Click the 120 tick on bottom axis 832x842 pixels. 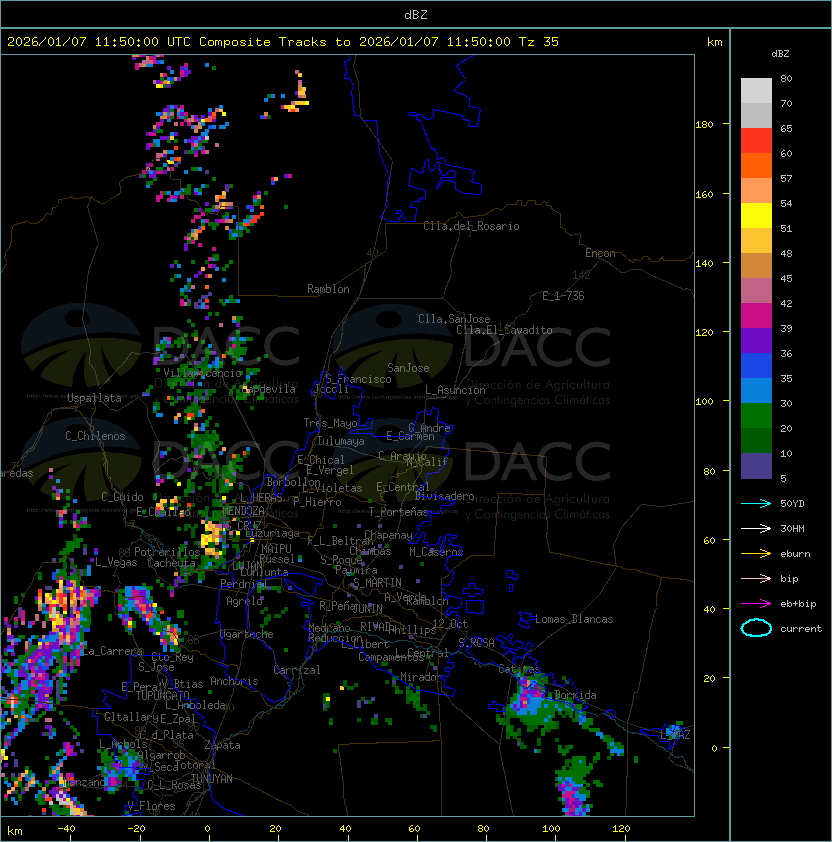pos(621,829)
